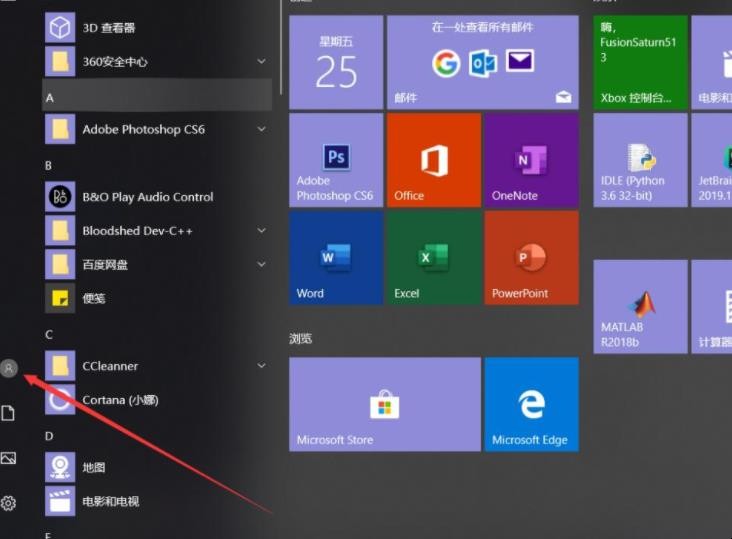Image resolution: width=732 pixels, height=539 pixels.
Task: Launch the OneNote tile
Action: [532, 160]
